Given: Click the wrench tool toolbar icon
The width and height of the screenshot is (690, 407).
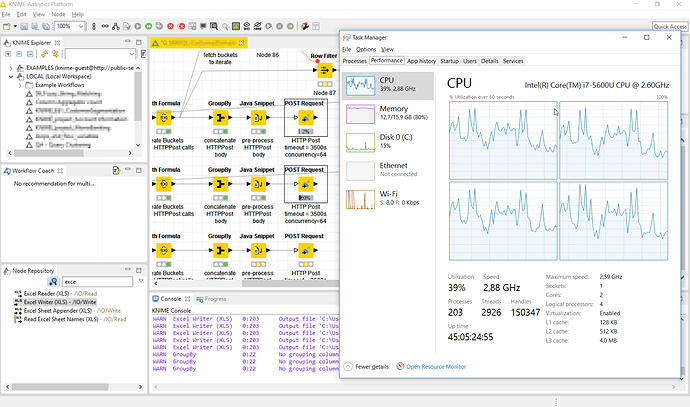Looking at the screenshot, I should 305,26.
